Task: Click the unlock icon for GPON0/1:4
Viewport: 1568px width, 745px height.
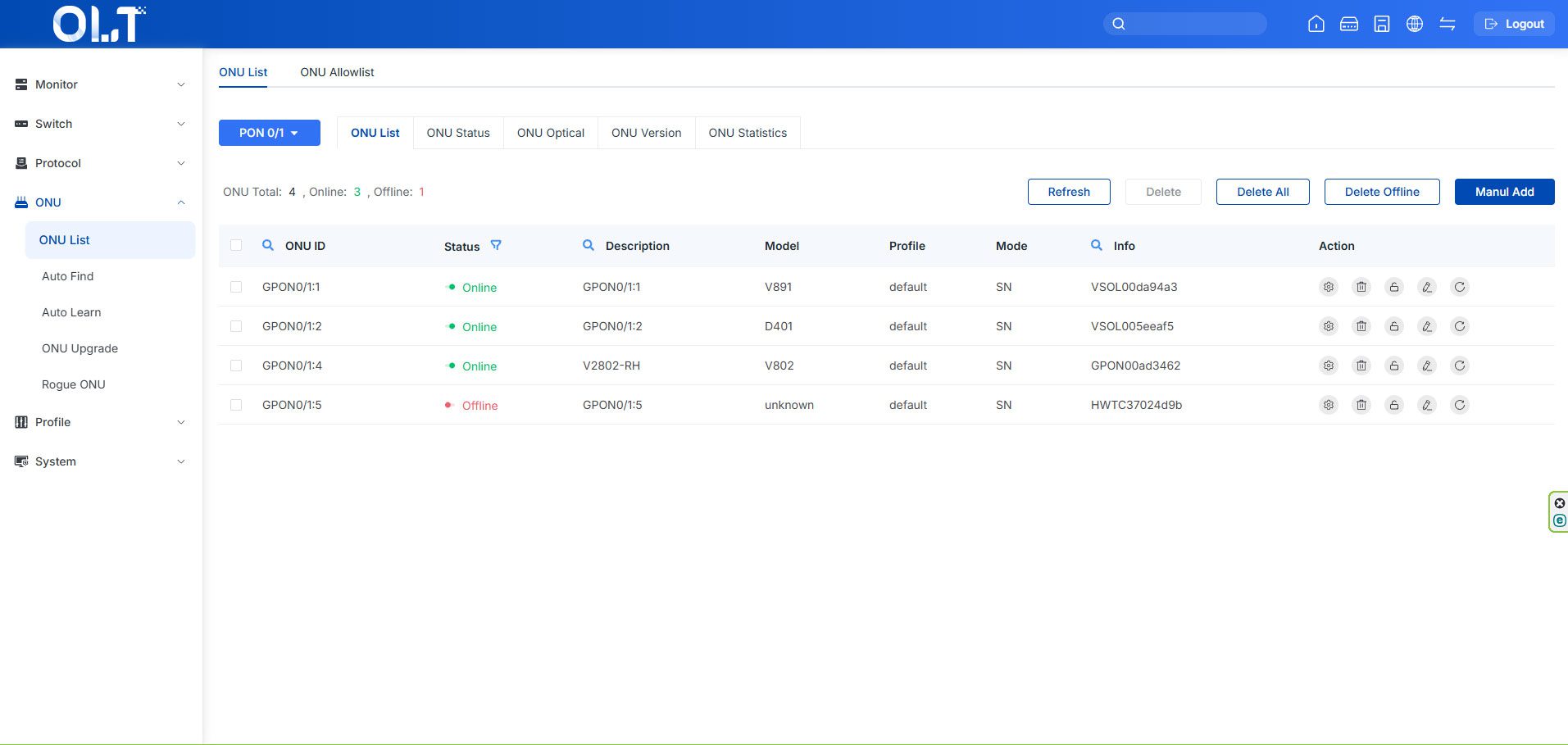Action: point(1394,366)
